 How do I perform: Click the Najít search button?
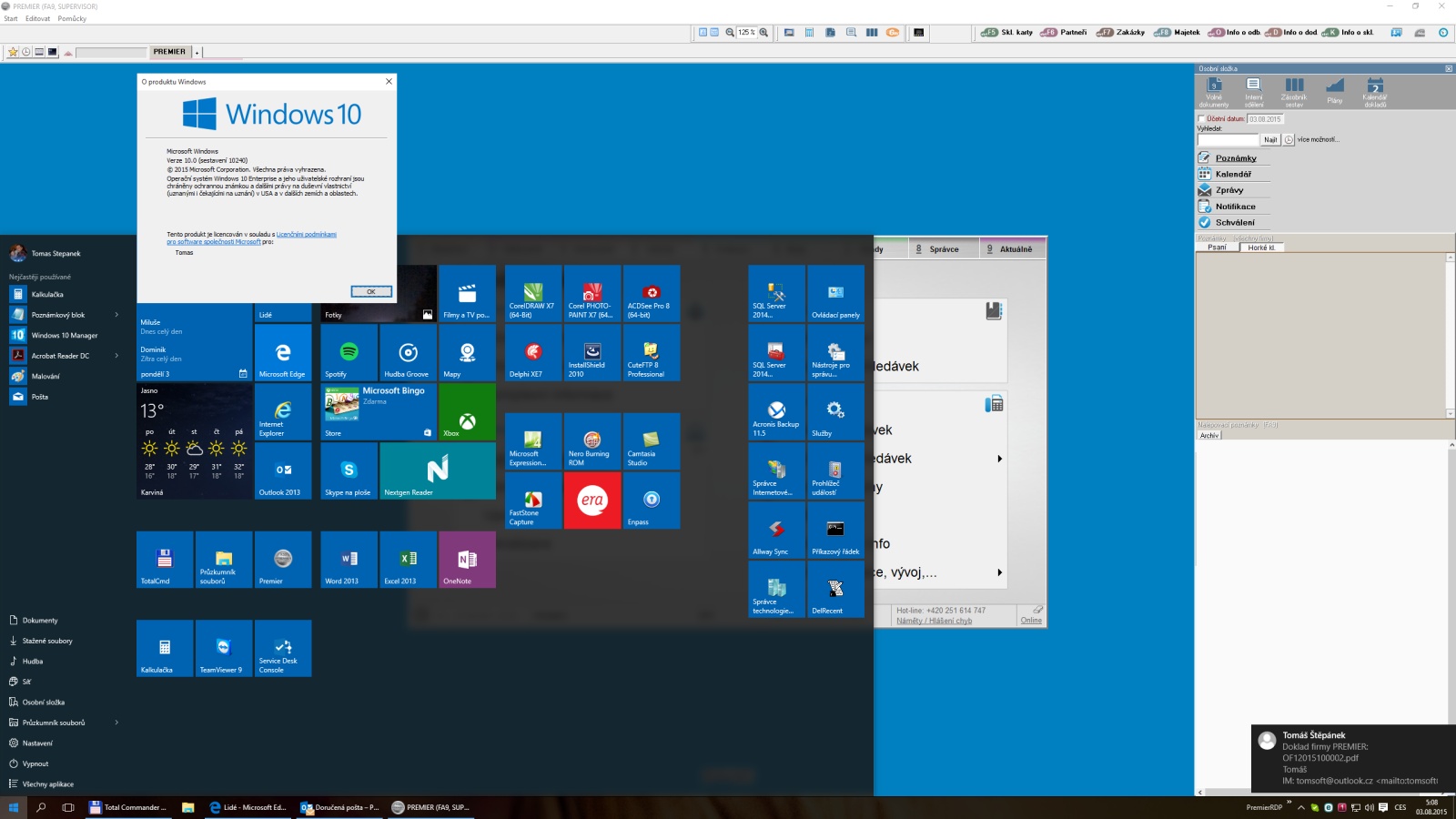[1270, 139]
